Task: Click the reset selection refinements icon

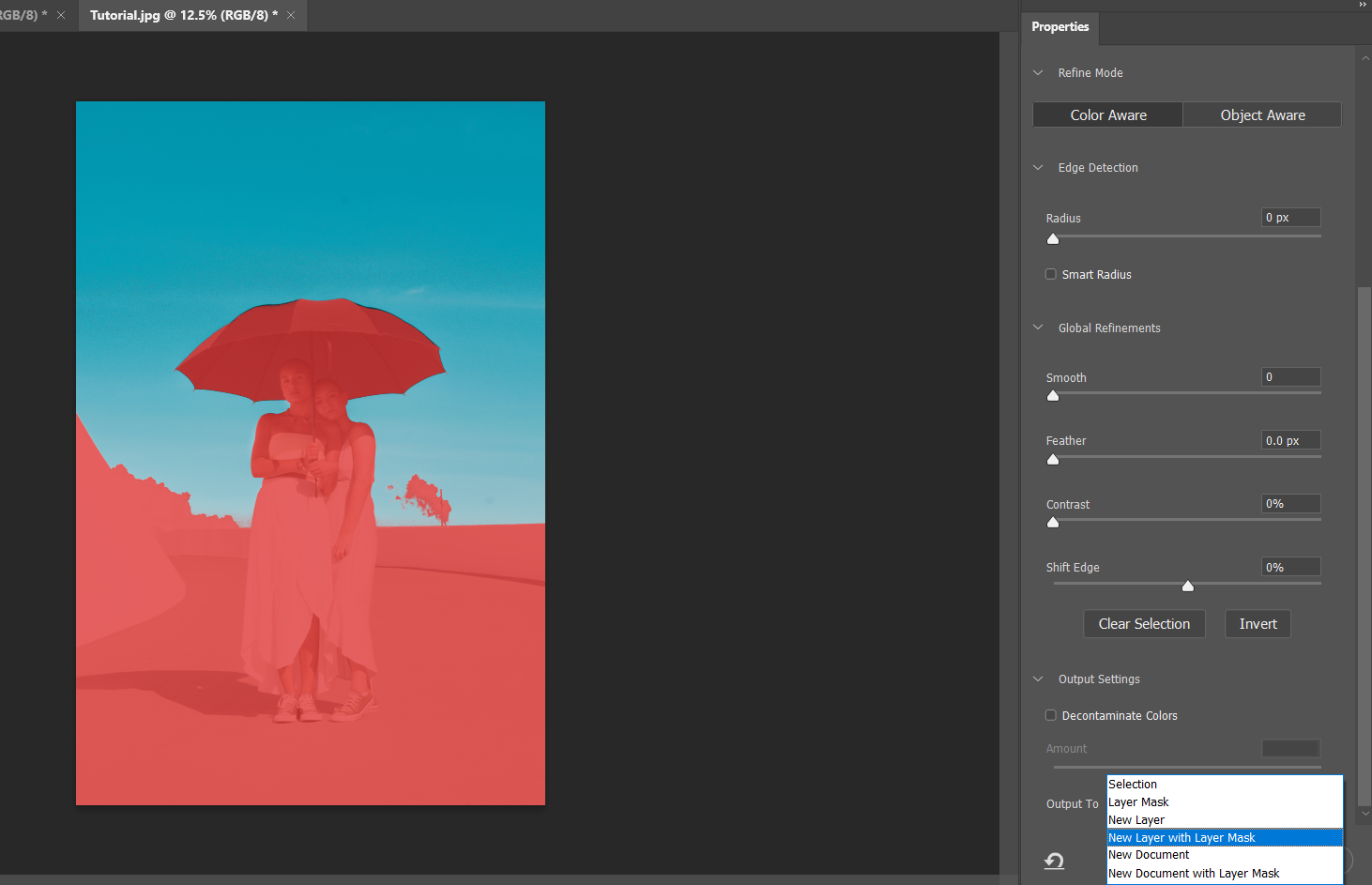Action: coord(1054,861)
